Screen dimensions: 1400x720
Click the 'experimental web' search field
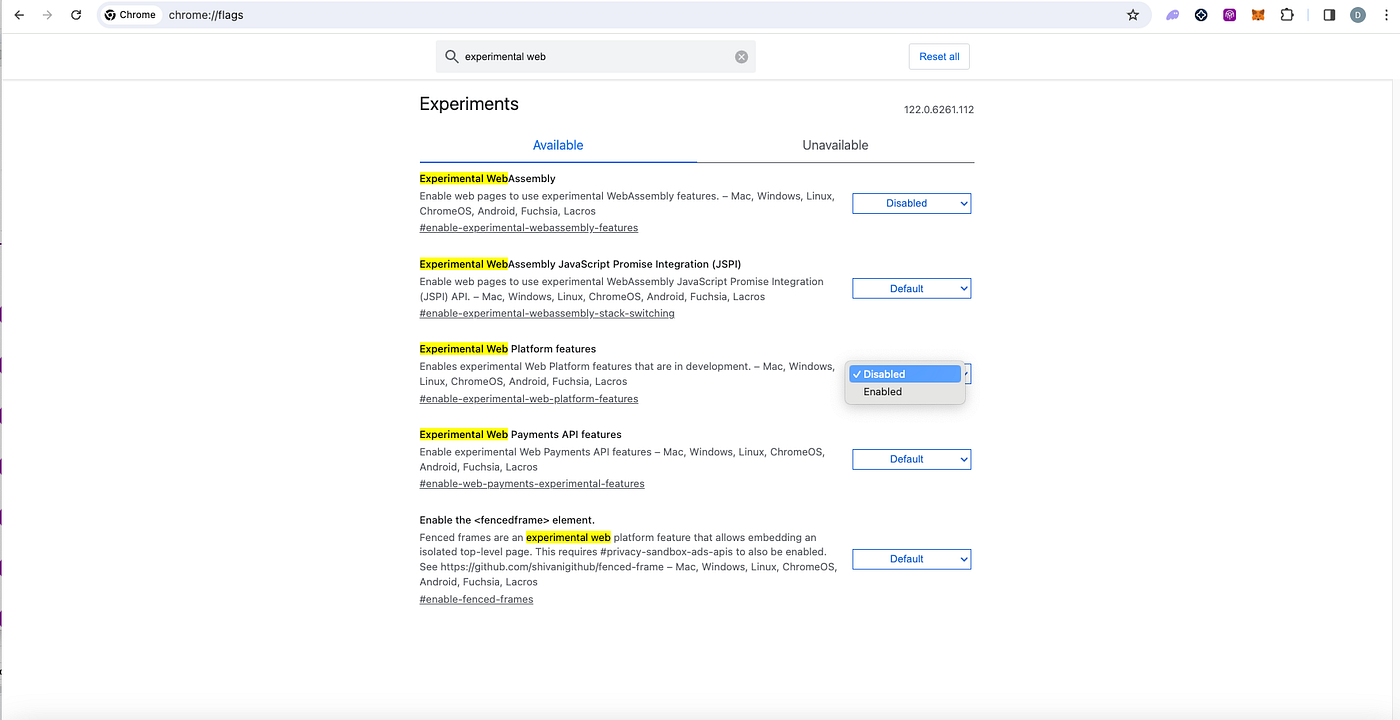tap(596, 57)
